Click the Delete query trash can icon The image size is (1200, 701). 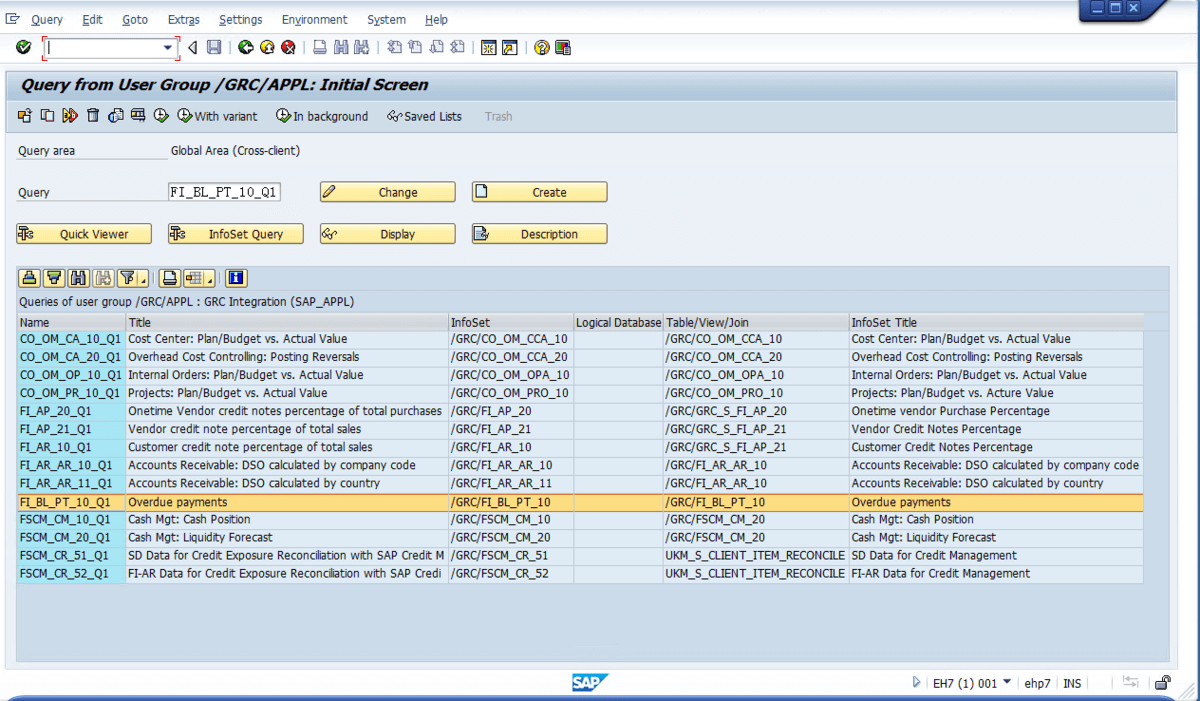[93, 116]
